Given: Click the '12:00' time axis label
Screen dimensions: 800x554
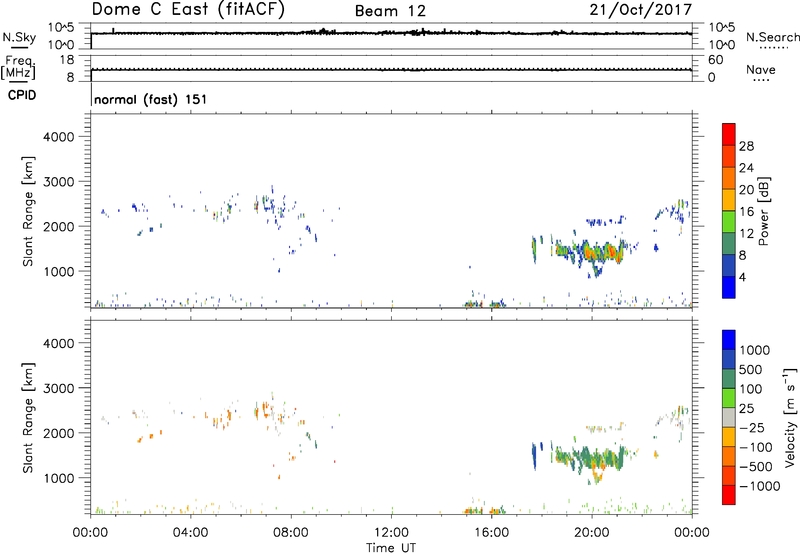Looking at the screenshot, I should pos(391,533).
